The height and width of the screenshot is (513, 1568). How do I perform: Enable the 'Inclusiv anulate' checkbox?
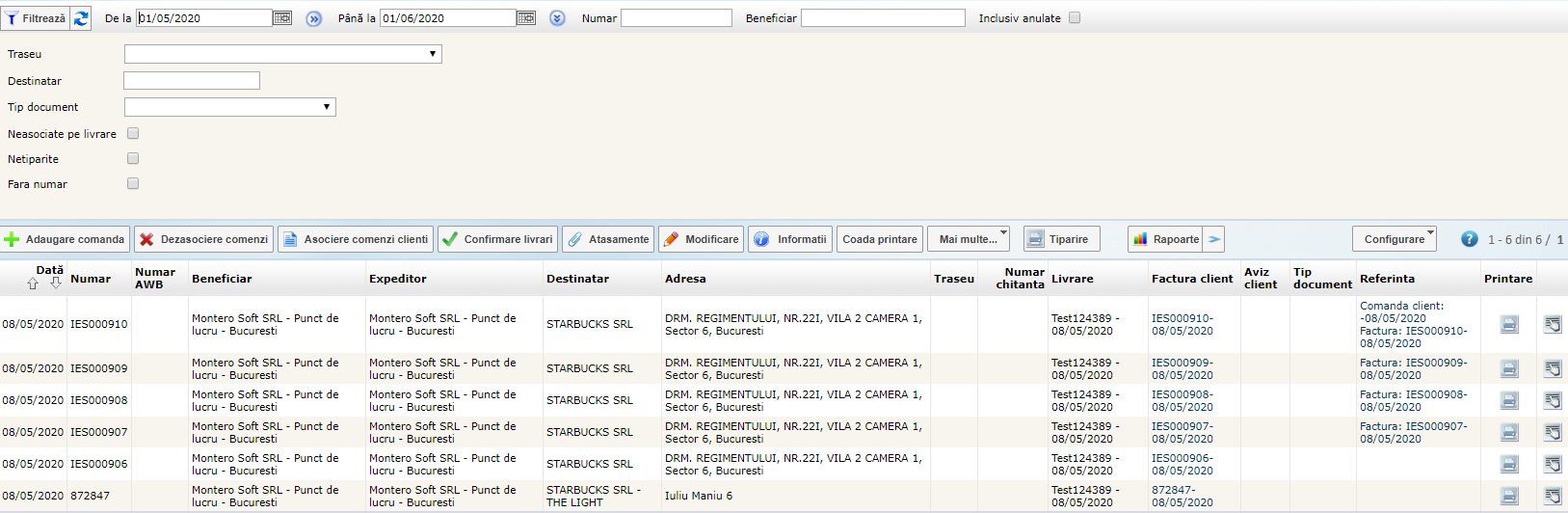pos(1075,18)
